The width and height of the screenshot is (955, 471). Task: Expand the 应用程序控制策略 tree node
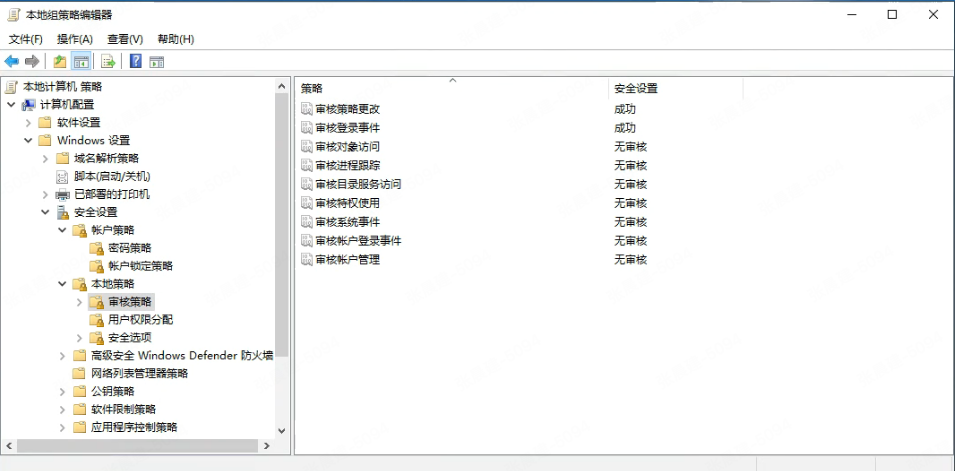pos(62,427)
